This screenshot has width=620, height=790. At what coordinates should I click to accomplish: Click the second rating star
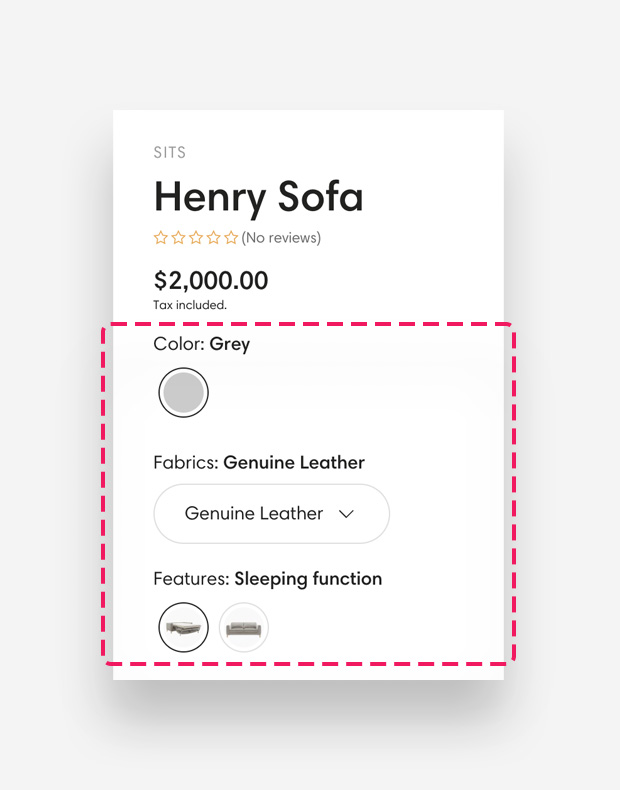(x=178, y=238)
